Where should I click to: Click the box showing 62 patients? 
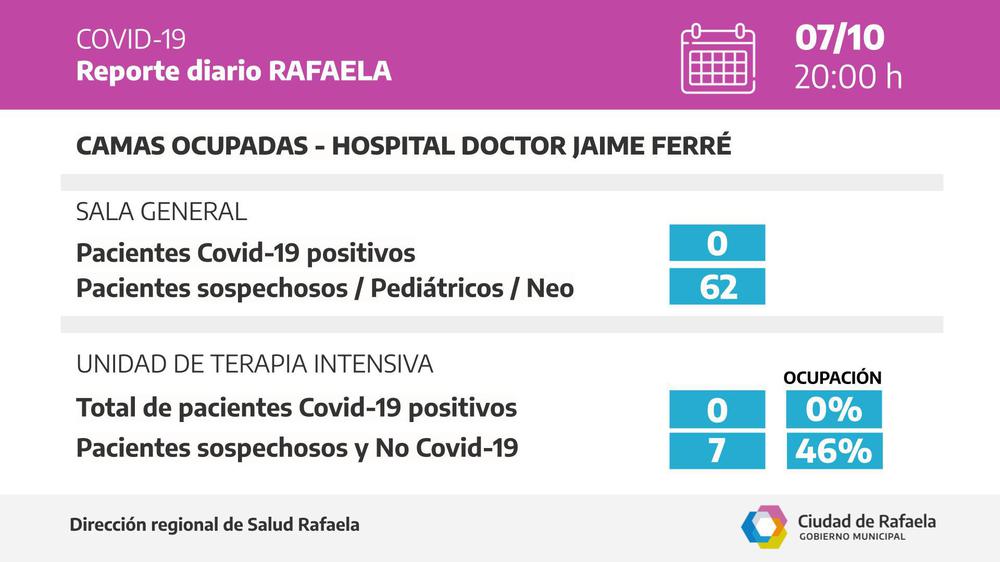[717, 287]
